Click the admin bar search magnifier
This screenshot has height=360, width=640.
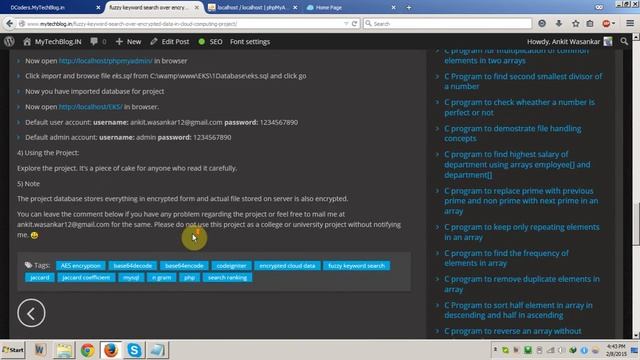(624, 41)
